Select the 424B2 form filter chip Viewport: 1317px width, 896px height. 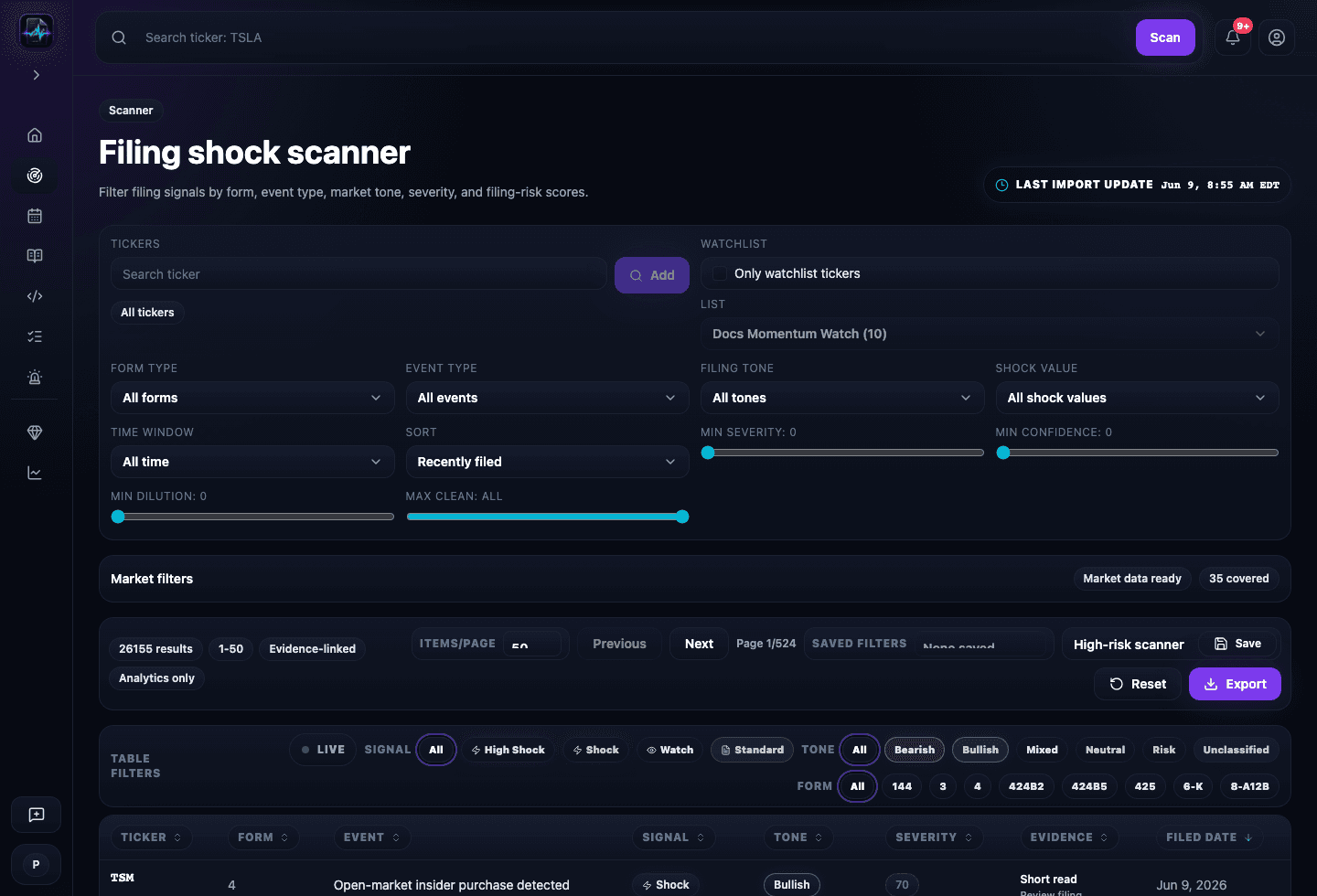click(1026, 786)
